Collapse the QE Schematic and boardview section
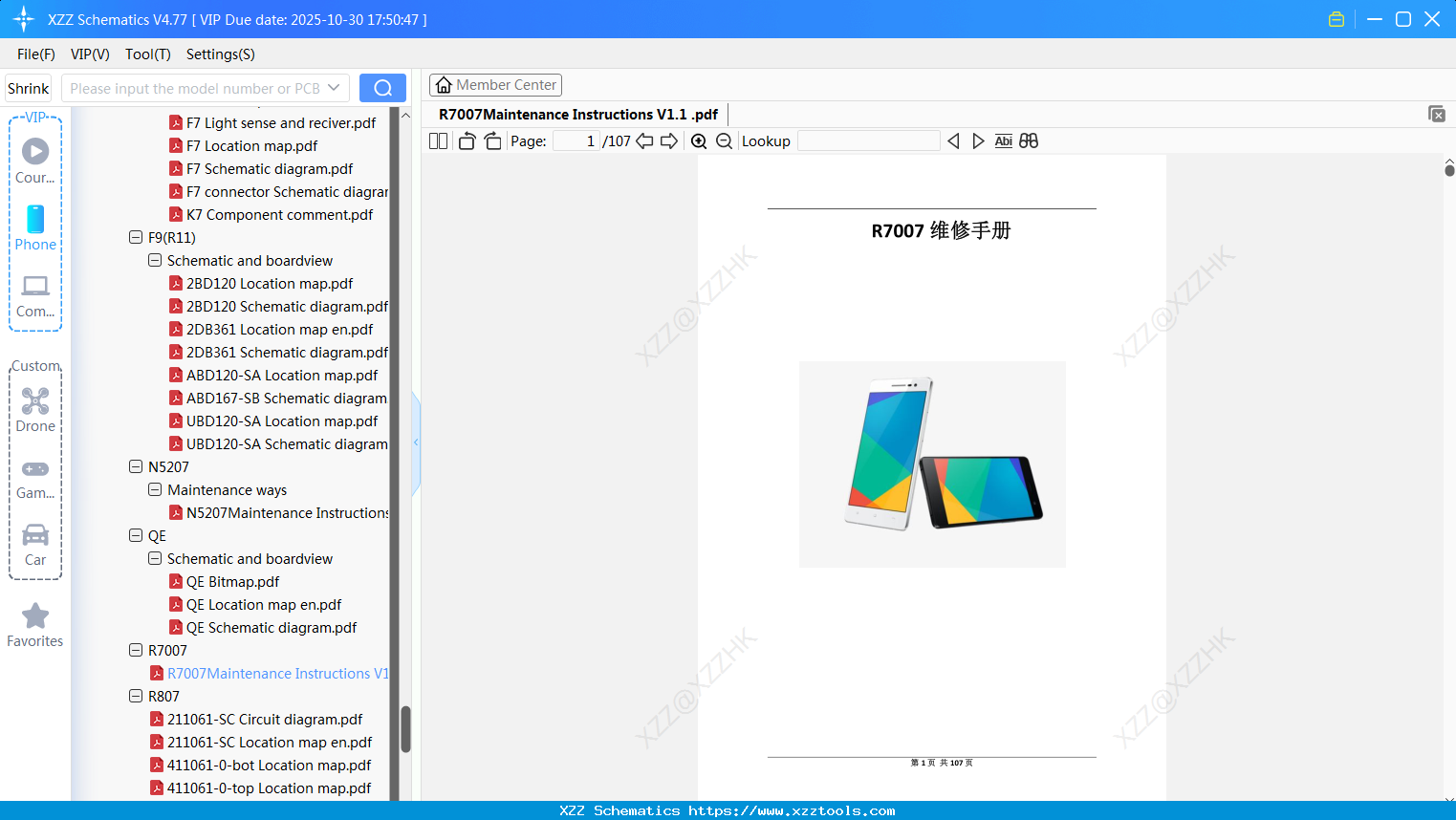 tap(155, 558)
